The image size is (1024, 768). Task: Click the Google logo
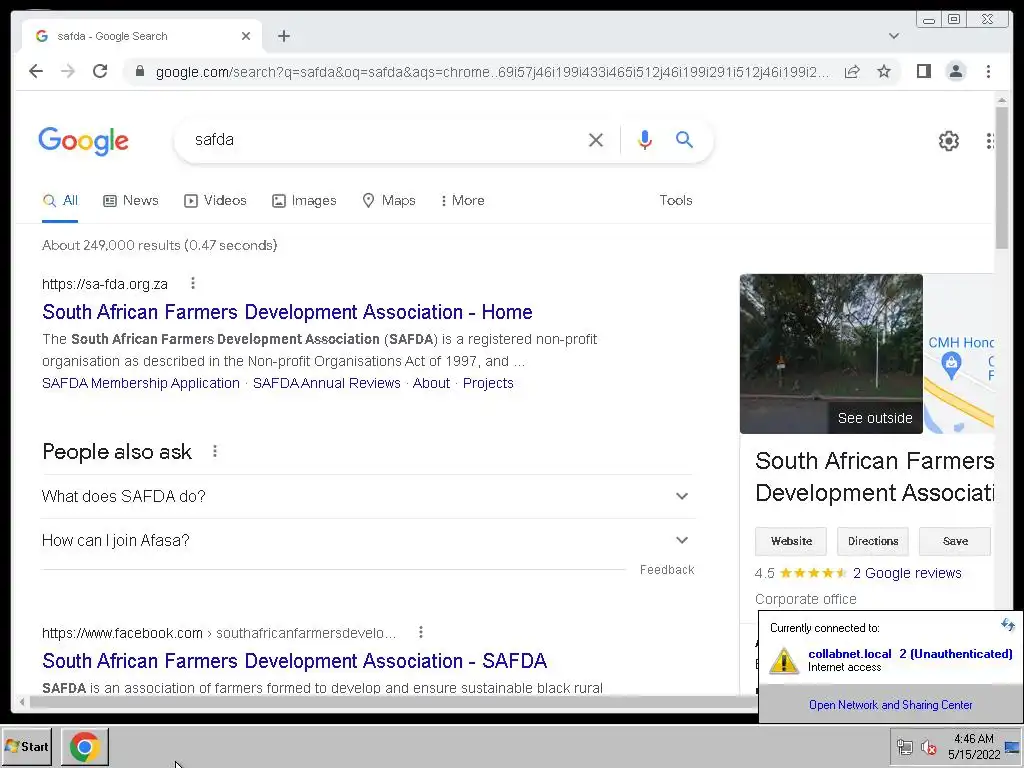pos(84,141)
